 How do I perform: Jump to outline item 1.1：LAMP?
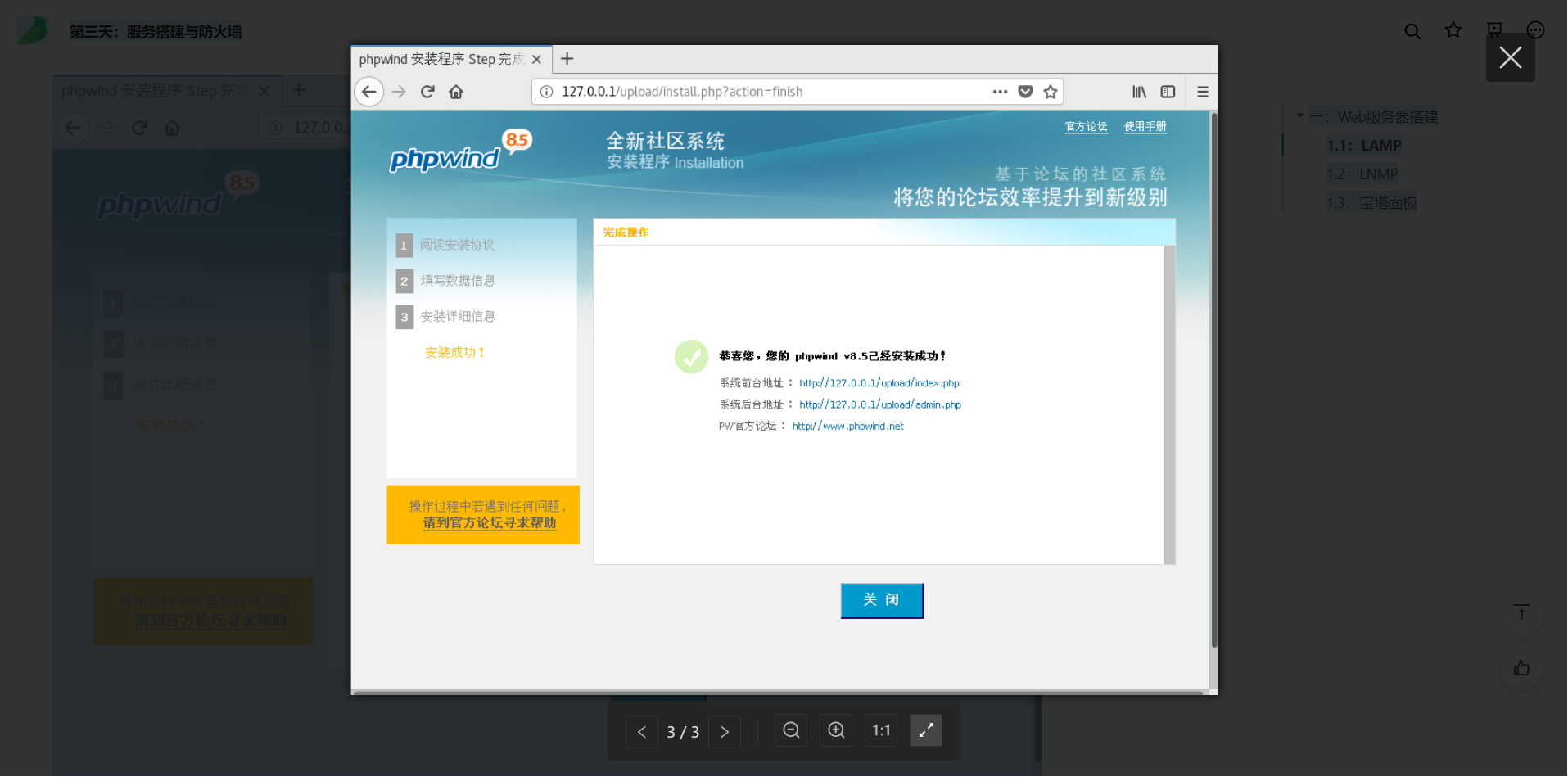pos(1364,146)
